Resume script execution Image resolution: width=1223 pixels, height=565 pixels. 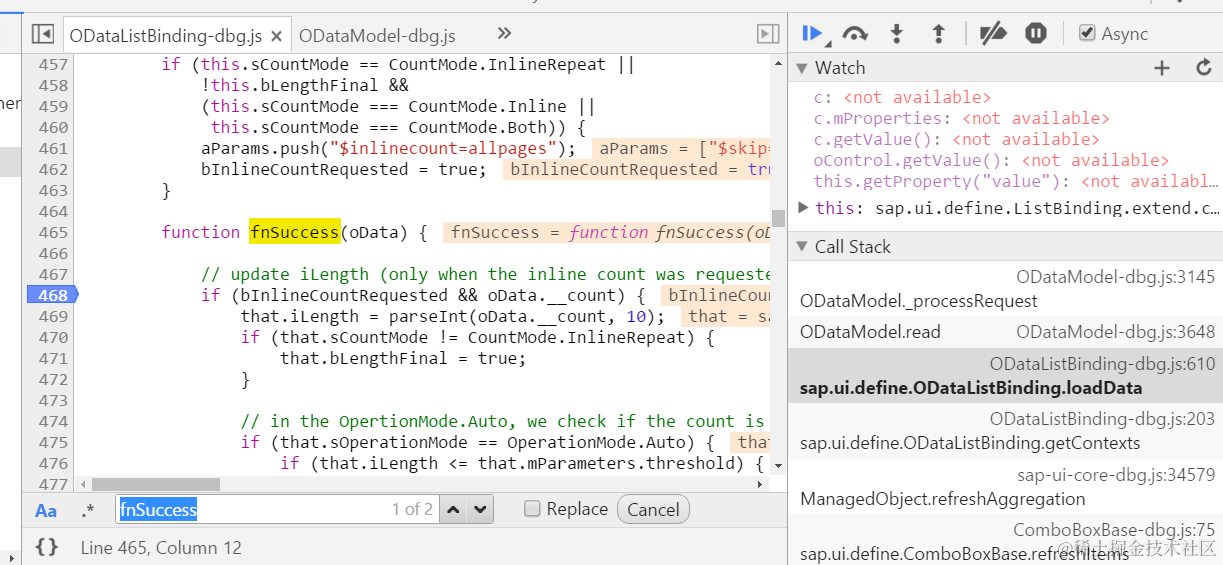(813, 34)
